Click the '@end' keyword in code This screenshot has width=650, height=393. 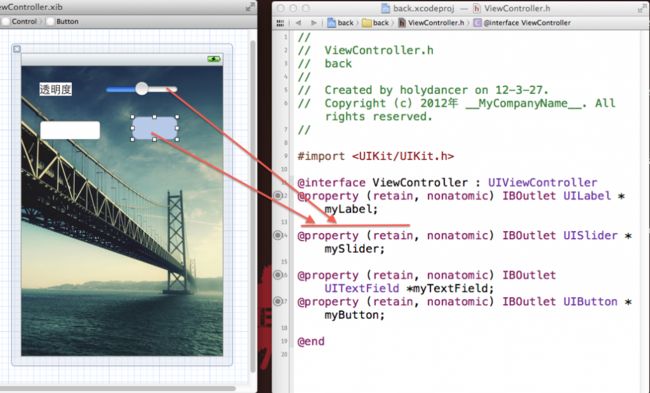tap(311, 342)
